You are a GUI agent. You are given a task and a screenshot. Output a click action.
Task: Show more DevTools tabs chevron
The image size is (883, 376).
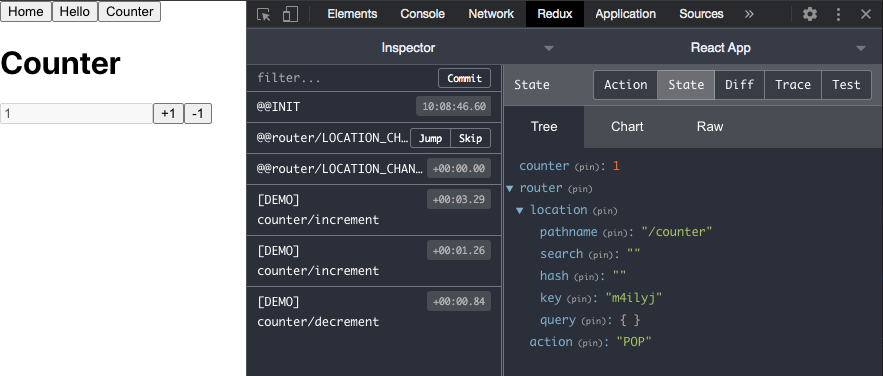pos(749,14)
